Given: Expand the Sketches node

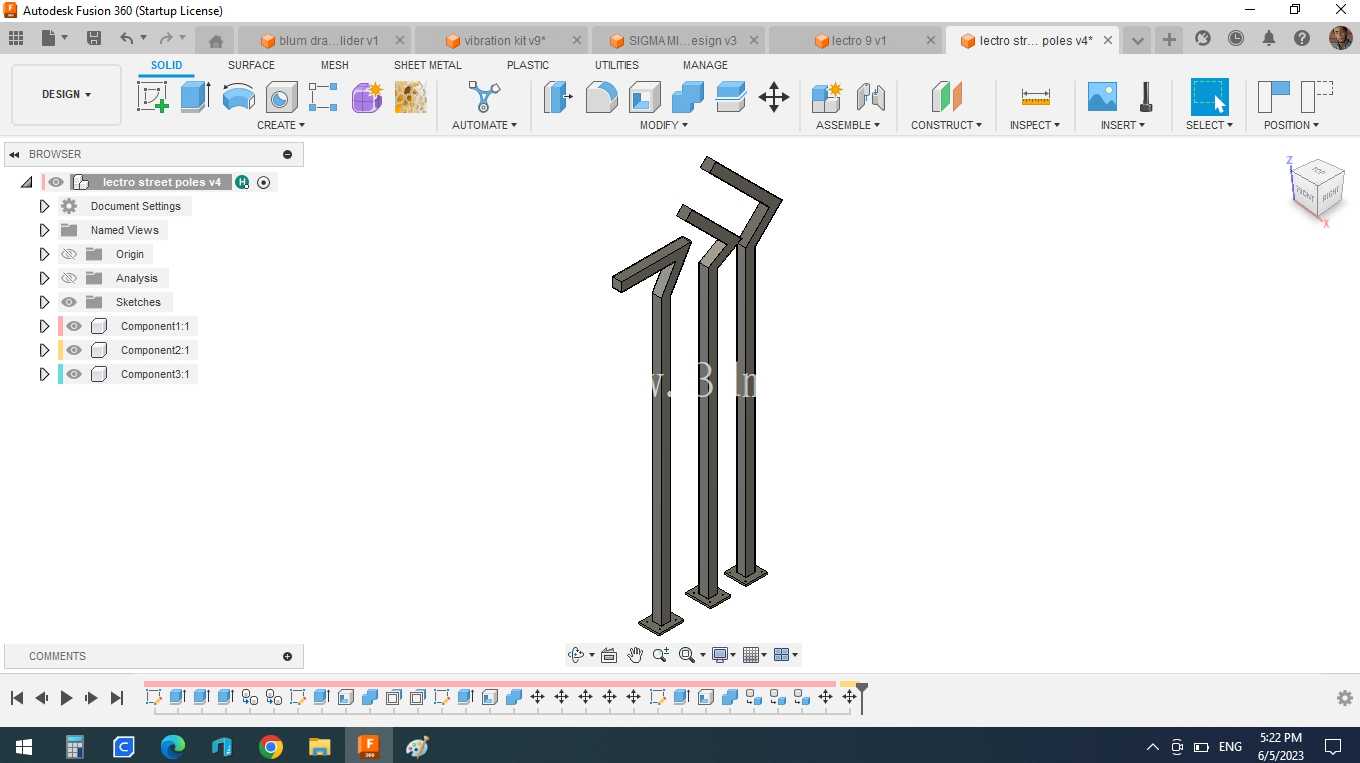Looking at the screenshot, I should pyautogui.click(x=44, y=302).
